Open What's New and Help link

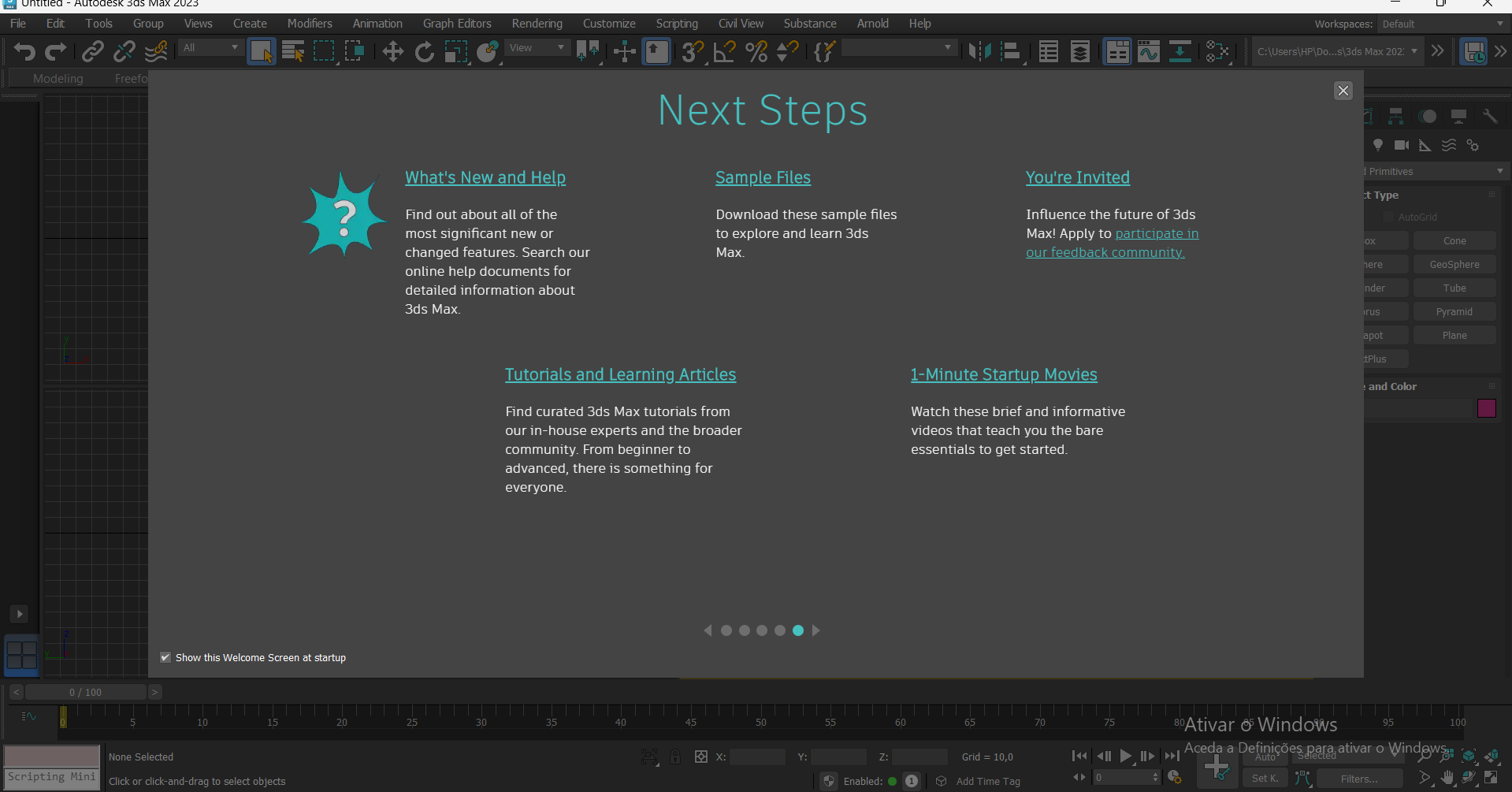[x=485, y=178]
